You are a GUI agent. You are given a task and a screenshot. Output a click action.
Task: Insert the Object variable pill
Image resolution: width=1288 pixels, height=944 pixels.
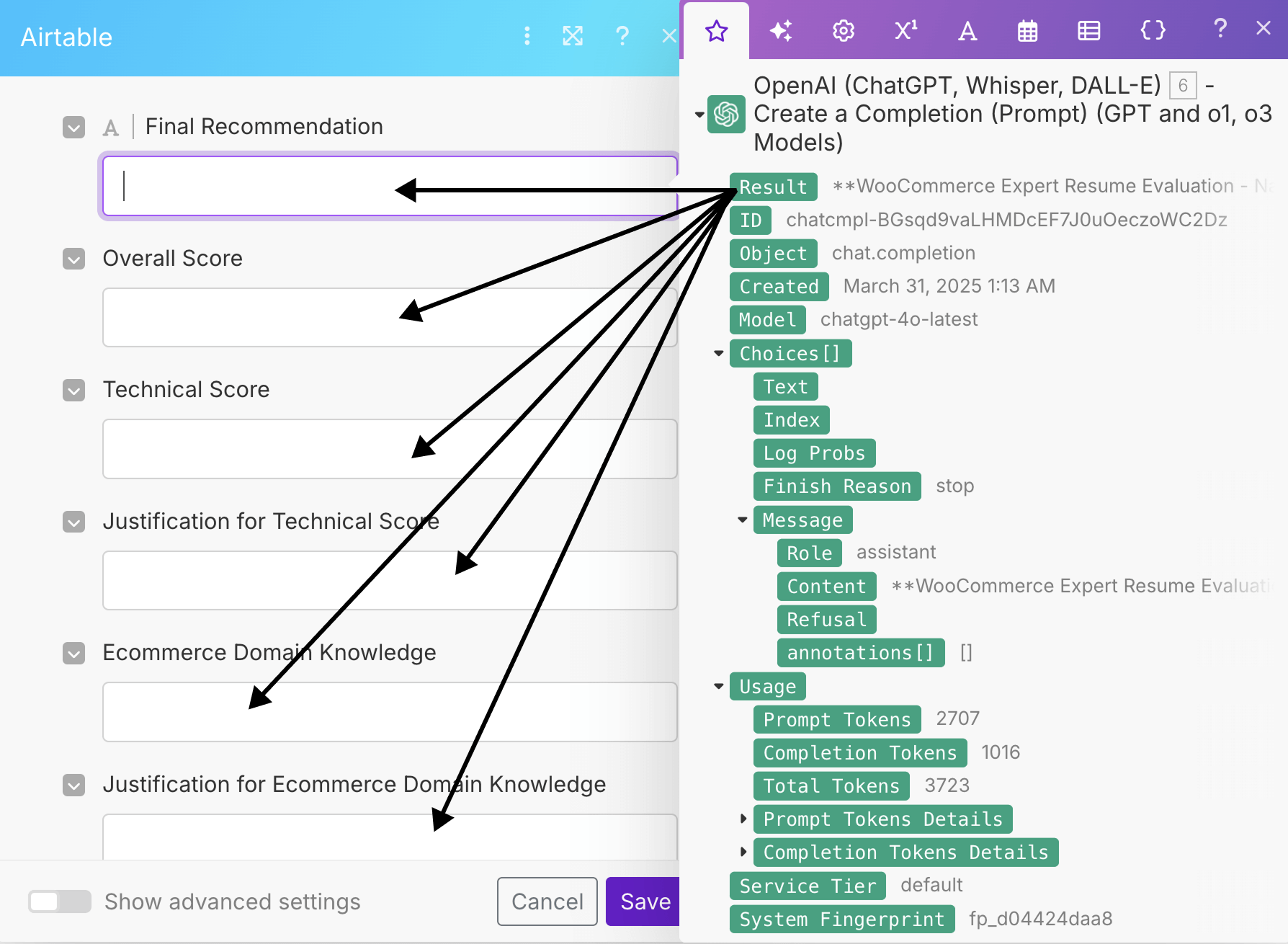pos(773,253)
